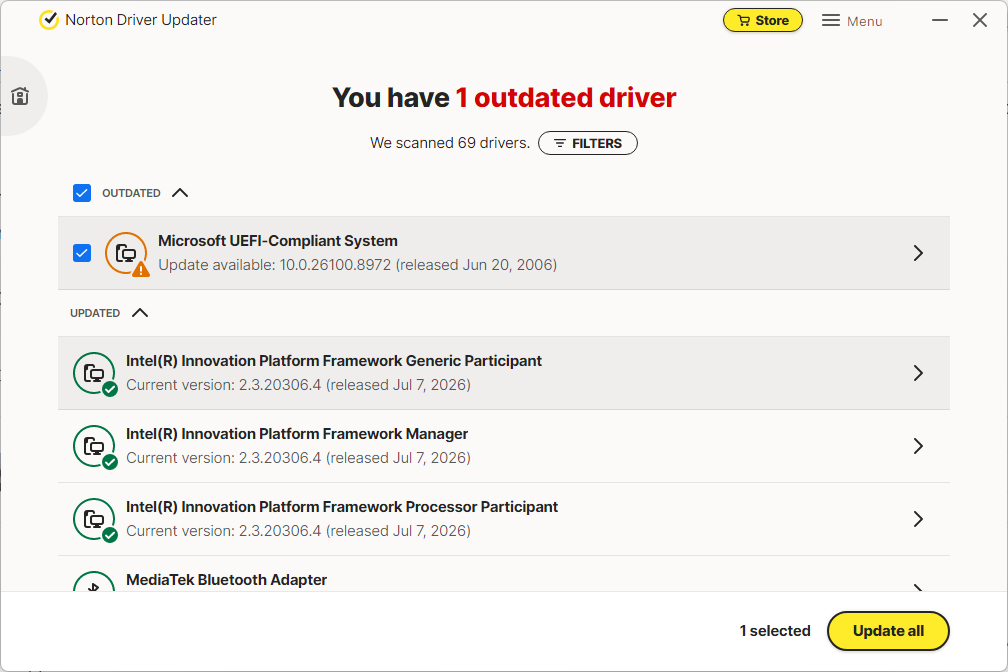Click the OUTDATED section label
Screen dimensions: 1008x672
point(131,193)
